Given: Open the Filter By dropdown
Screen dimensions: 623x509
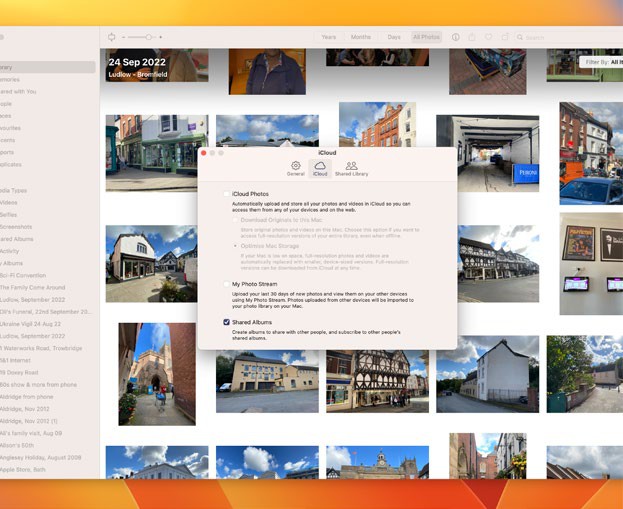Looking at the screenshot, I should click(x=598, y=62).
